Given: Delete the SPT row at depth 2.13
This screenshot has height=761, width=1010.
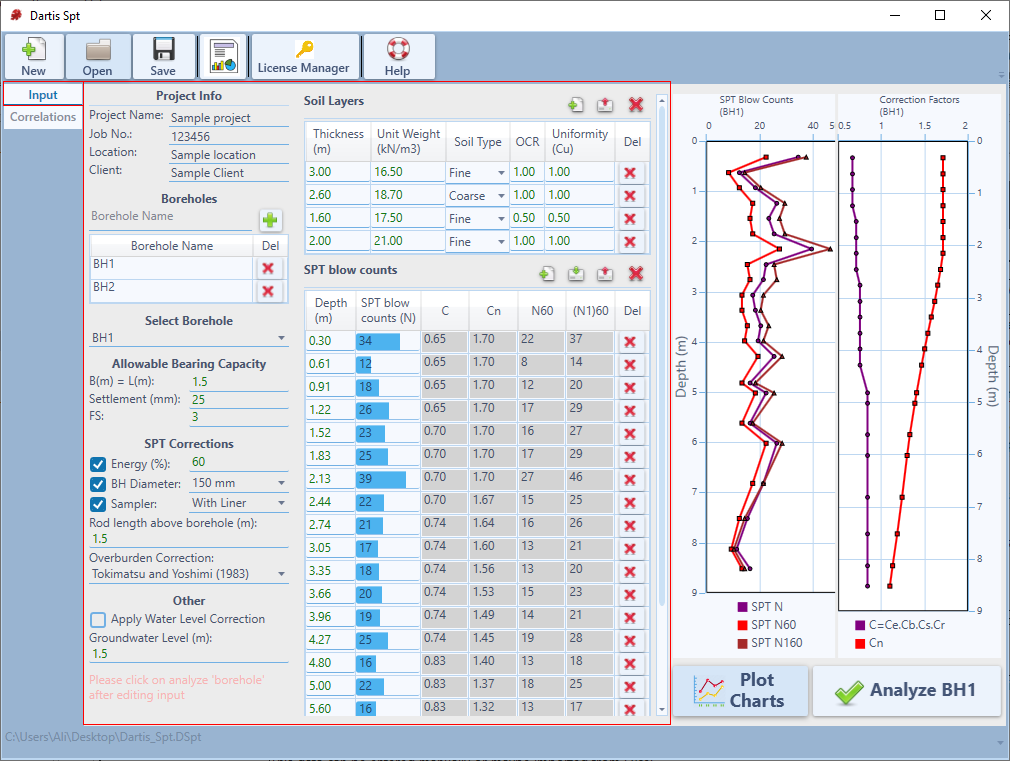Looking at the screenshot, I should tap(630, 480).
